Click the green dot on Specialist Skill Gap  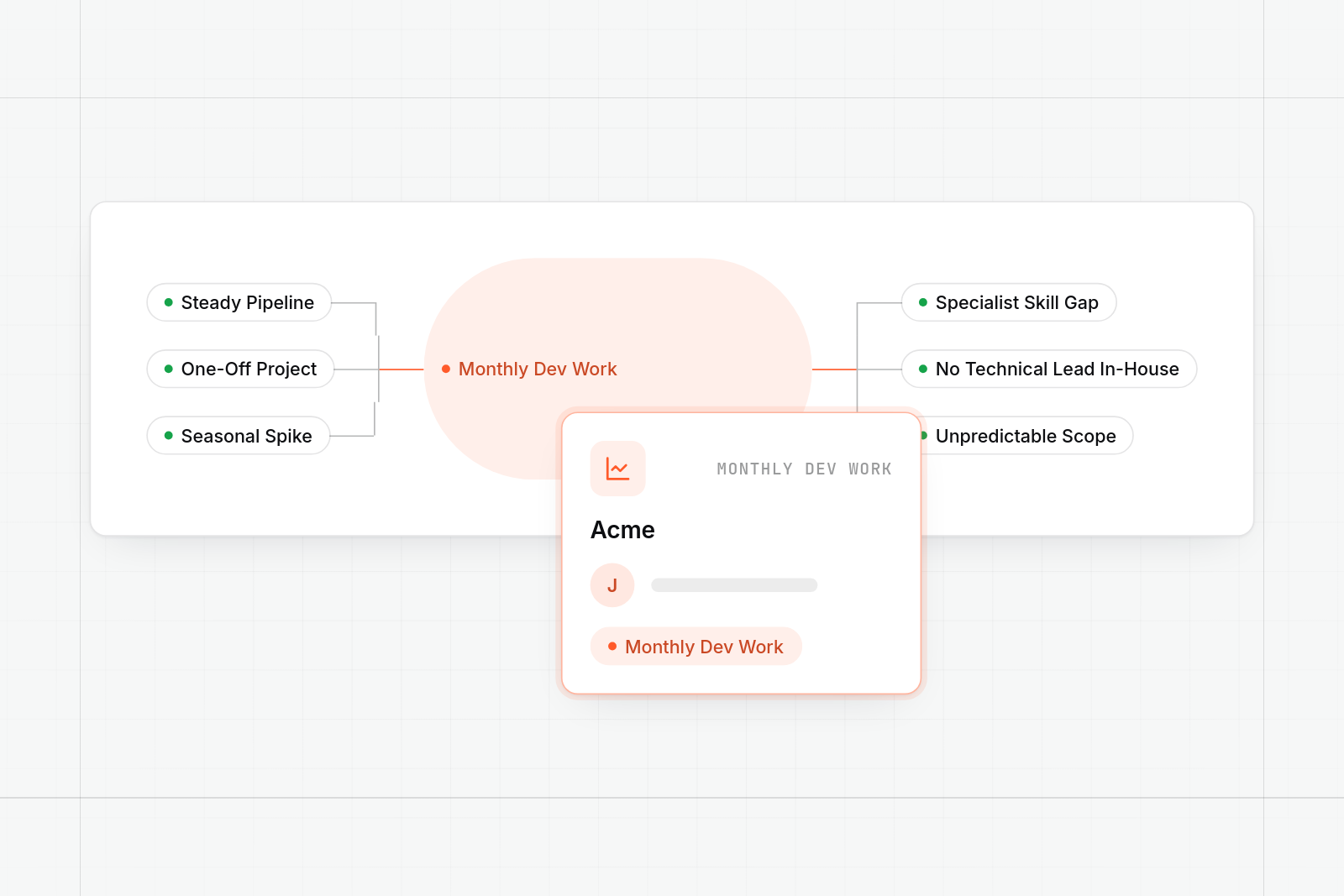[x=923, y=302]
